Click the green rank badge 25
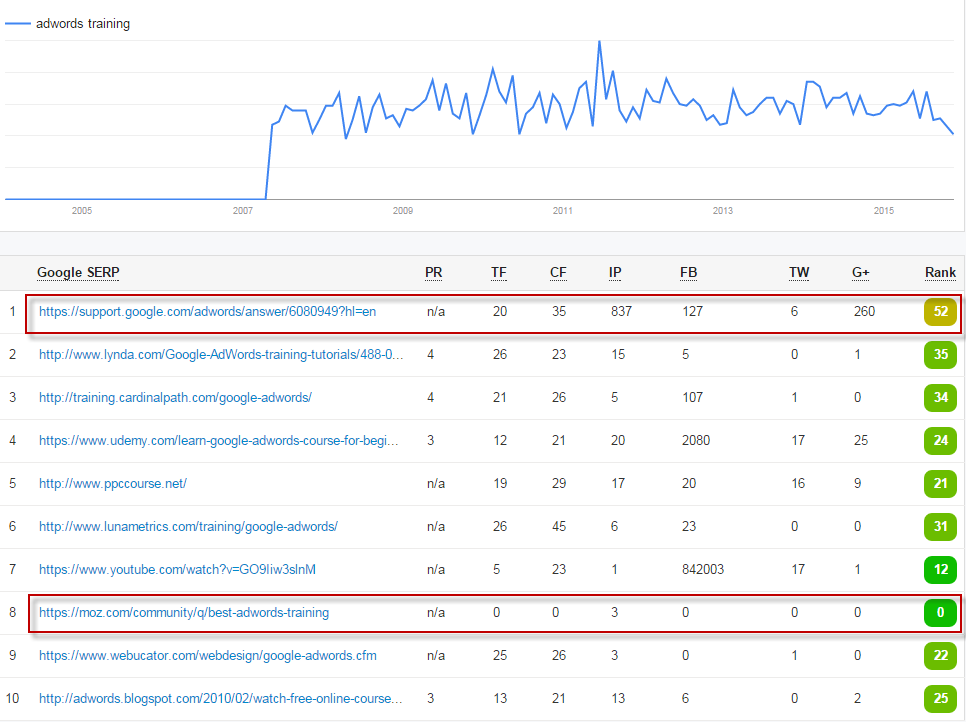The image size is (966, 722). pyautogui.click(x=940, y=699)
